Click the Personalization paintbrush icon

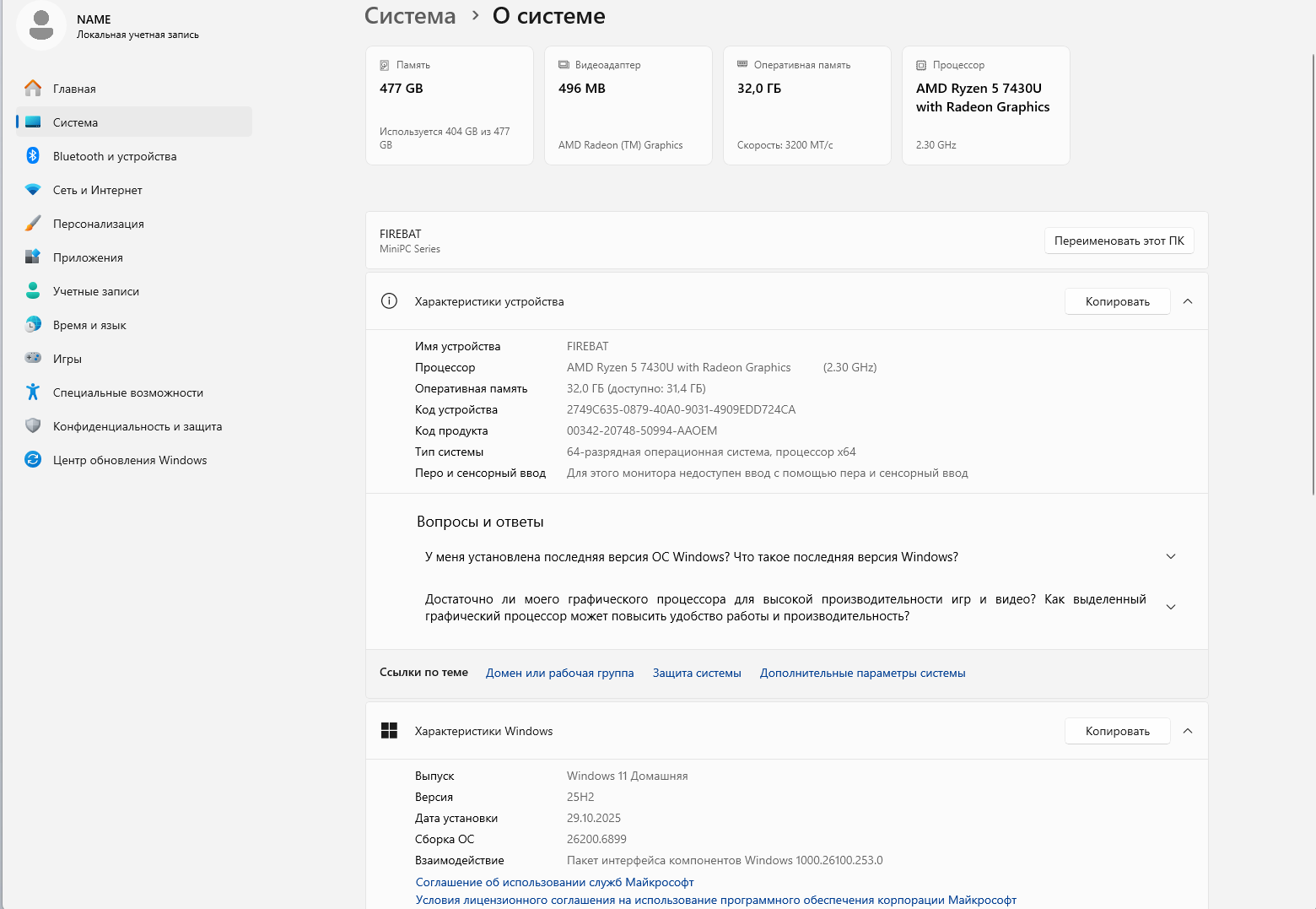coord(33,224)
